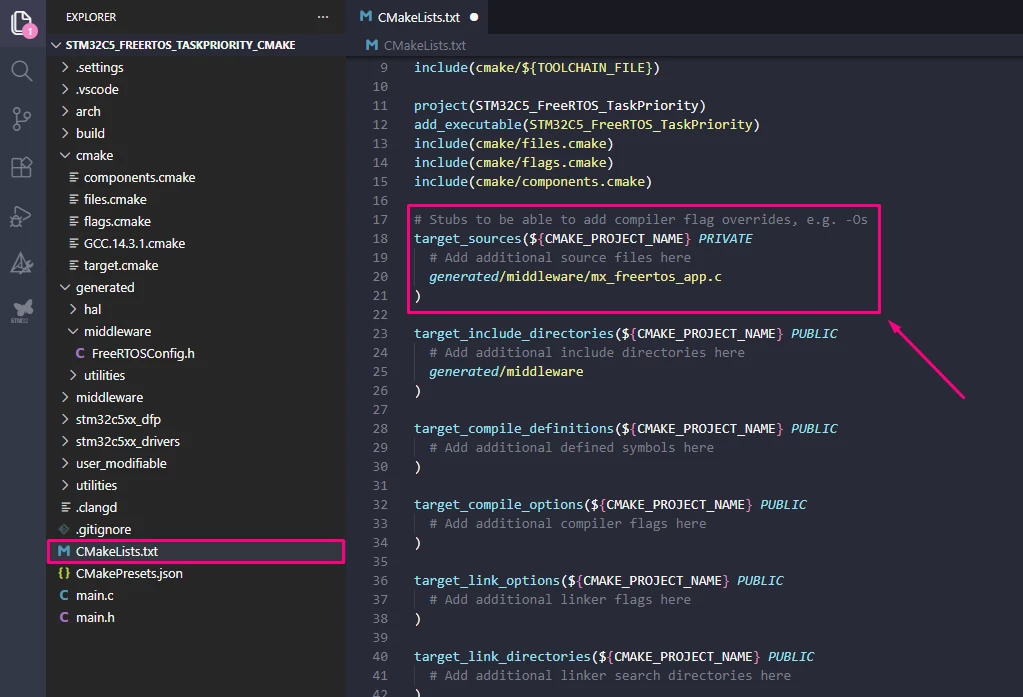Click the include(cmake/flags.cmake) line
The image size is (1023, 697).
pyautogui.click(x=513, y=163)
